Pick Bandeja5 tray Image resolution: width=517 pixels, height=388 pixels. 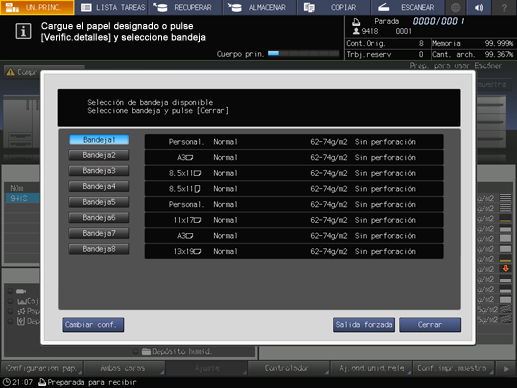pyautogui.click(x=99, y=202)
